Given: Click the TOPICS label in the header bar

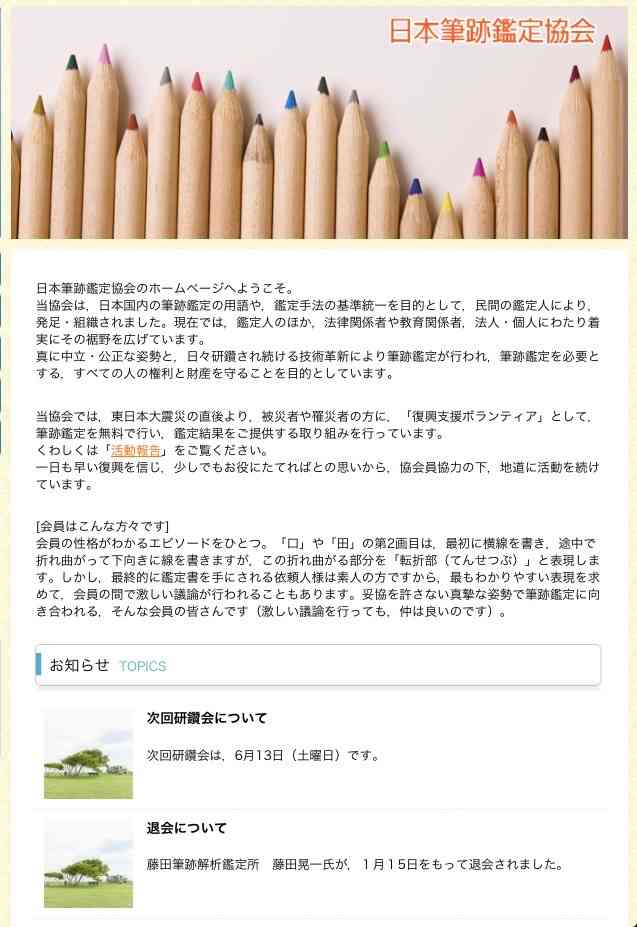Looking at the screenshot, I should [x=143, y=666].
